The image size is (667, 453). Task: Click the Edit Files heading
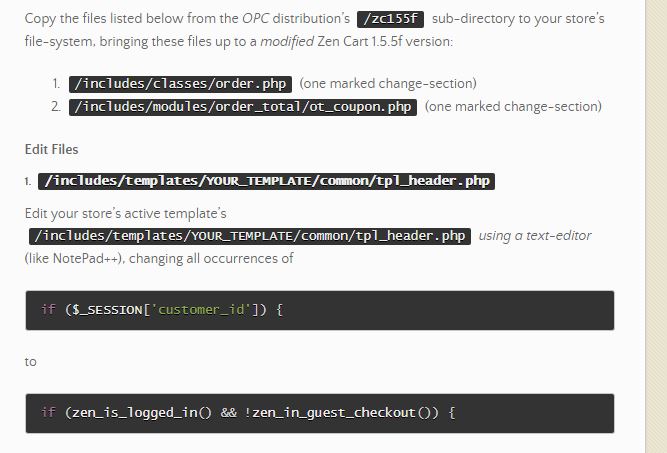click(51, 149)
